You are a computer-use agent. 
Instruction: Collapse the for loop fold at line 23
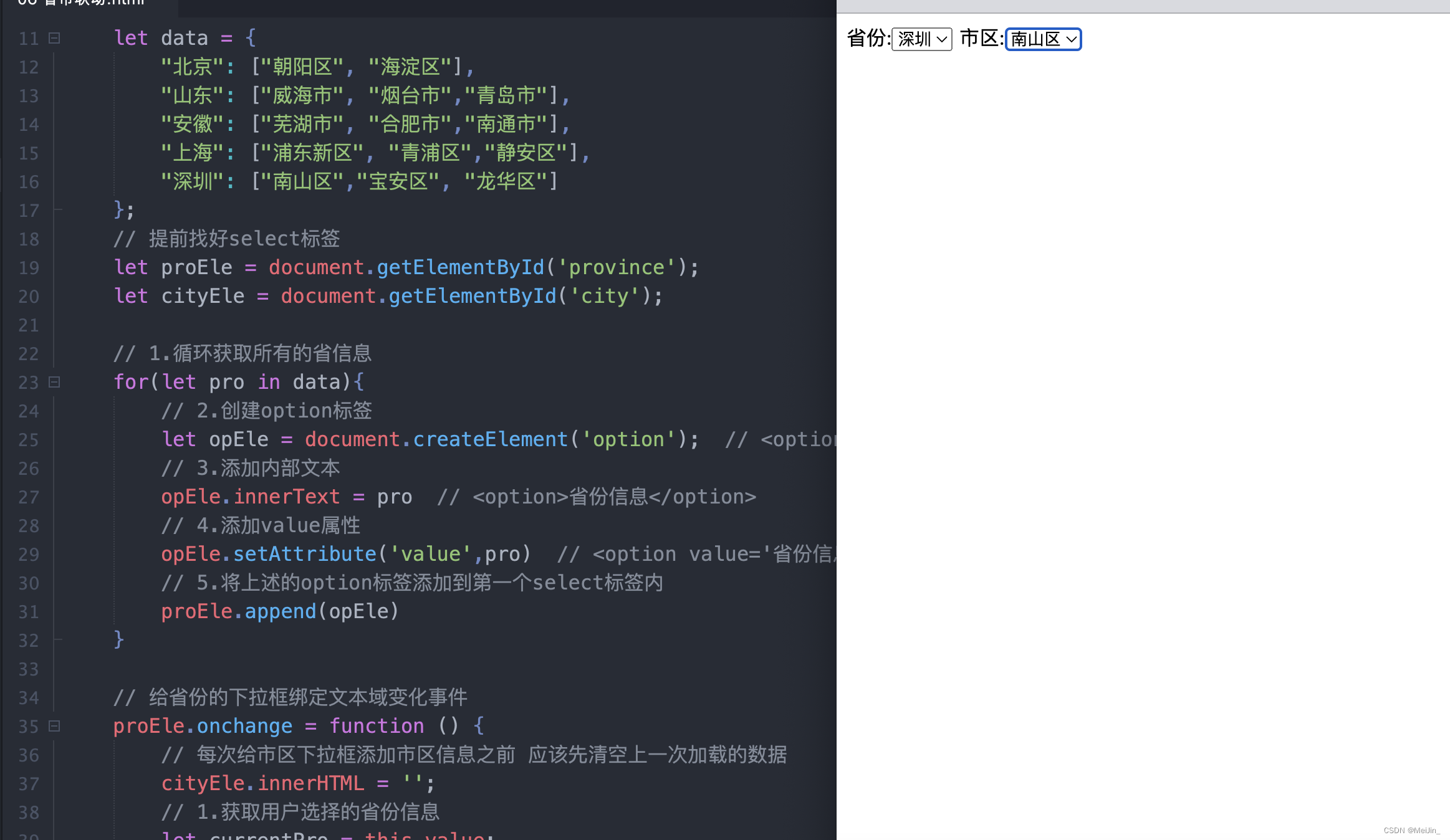pyautogui.click(x=54, y=382)
